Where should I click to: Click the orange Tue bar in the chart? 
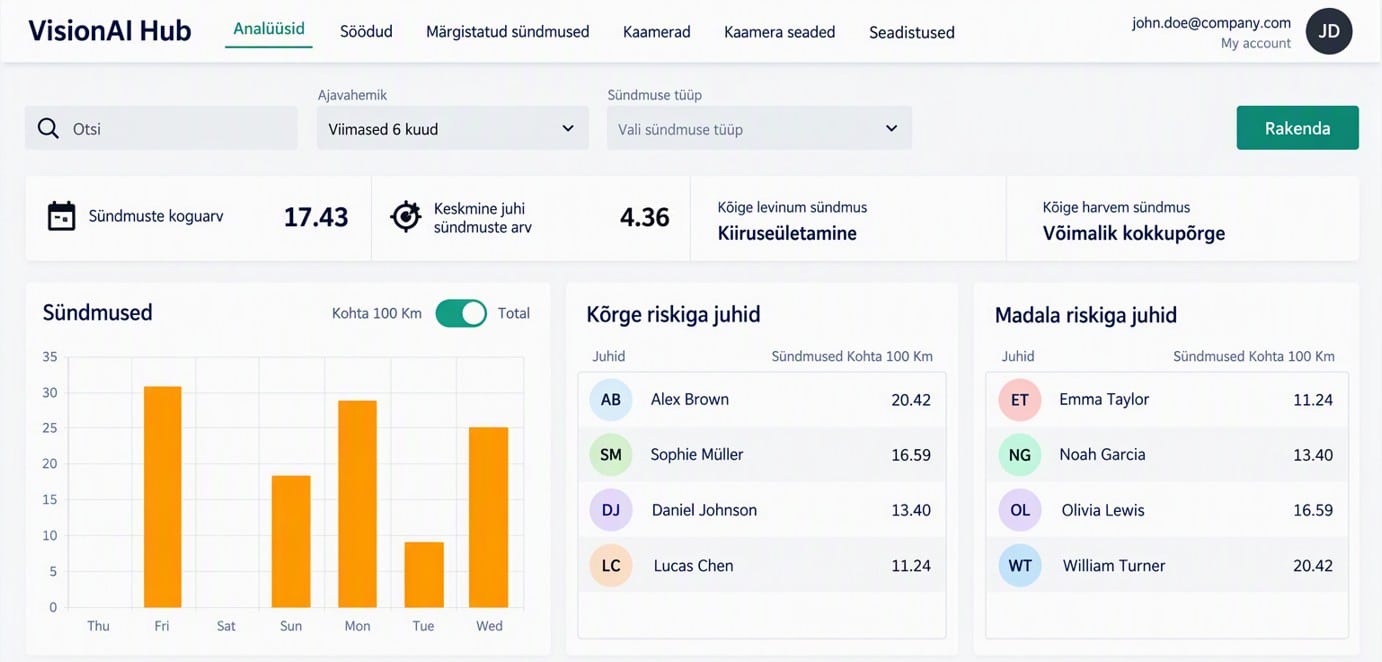(x=424, y=575)
